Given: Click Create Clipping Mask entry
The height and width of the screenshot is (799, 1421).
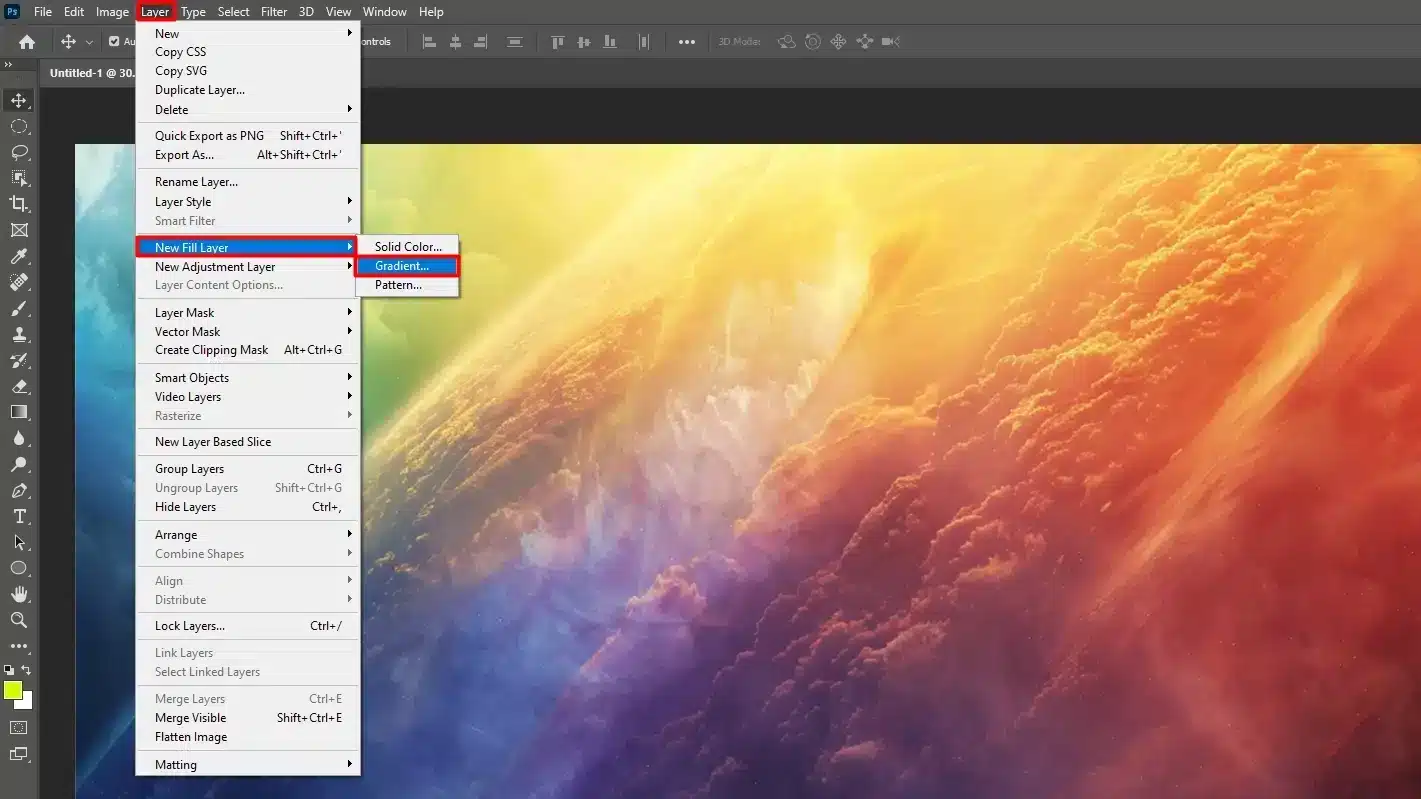Looking at the screenshot, I should click(248, 350).
